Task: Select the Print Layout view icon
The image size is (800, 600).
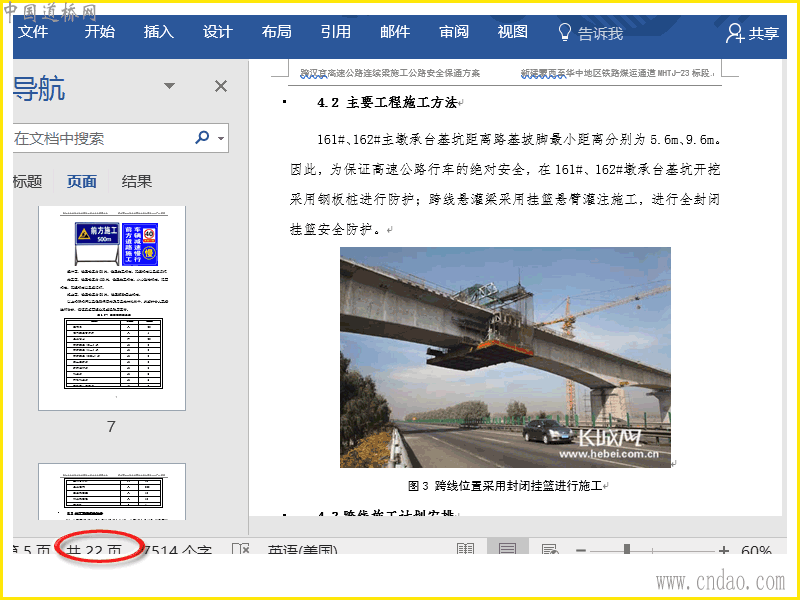Action: coord(507,547)
